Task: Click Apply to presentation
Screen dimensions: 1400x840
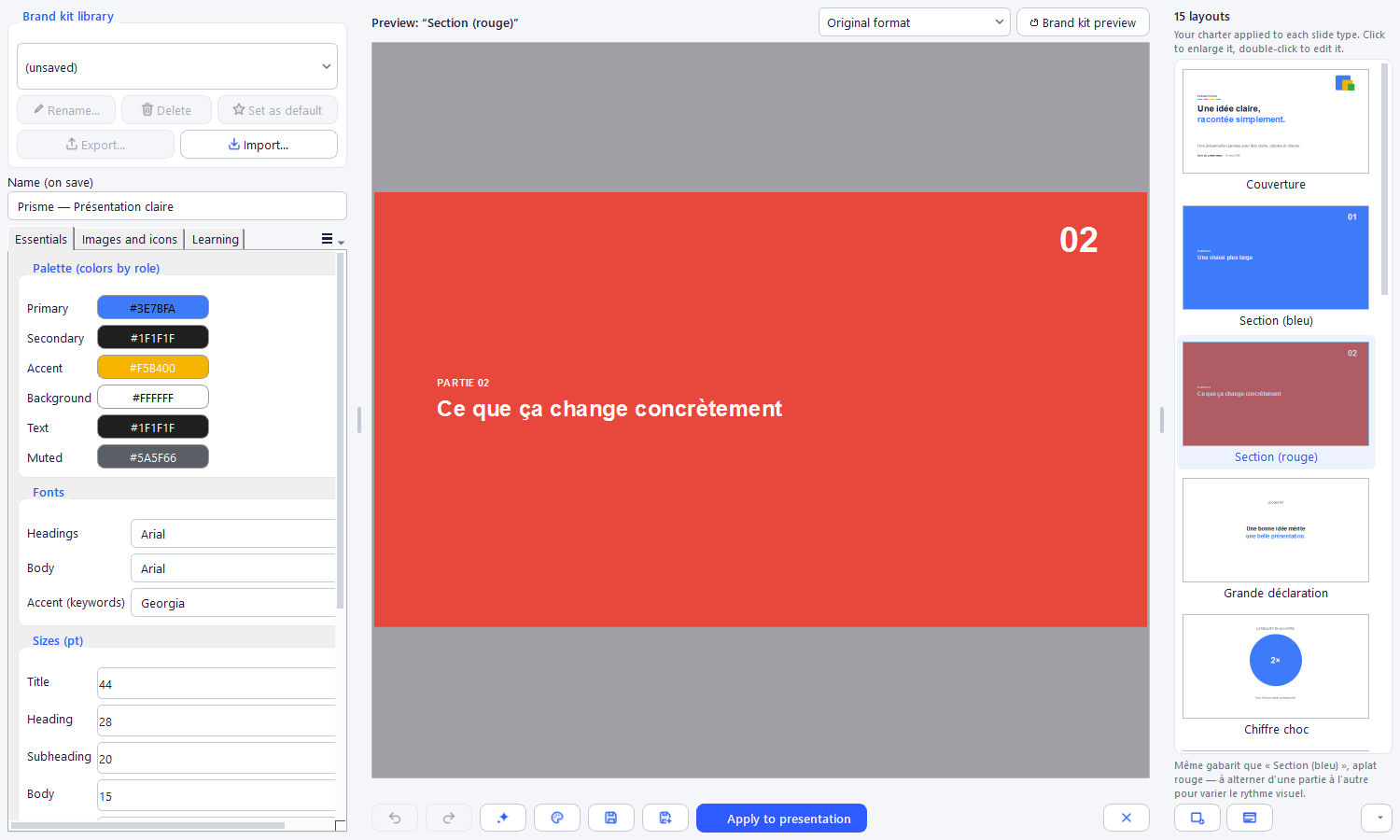Action: (782, 818)
